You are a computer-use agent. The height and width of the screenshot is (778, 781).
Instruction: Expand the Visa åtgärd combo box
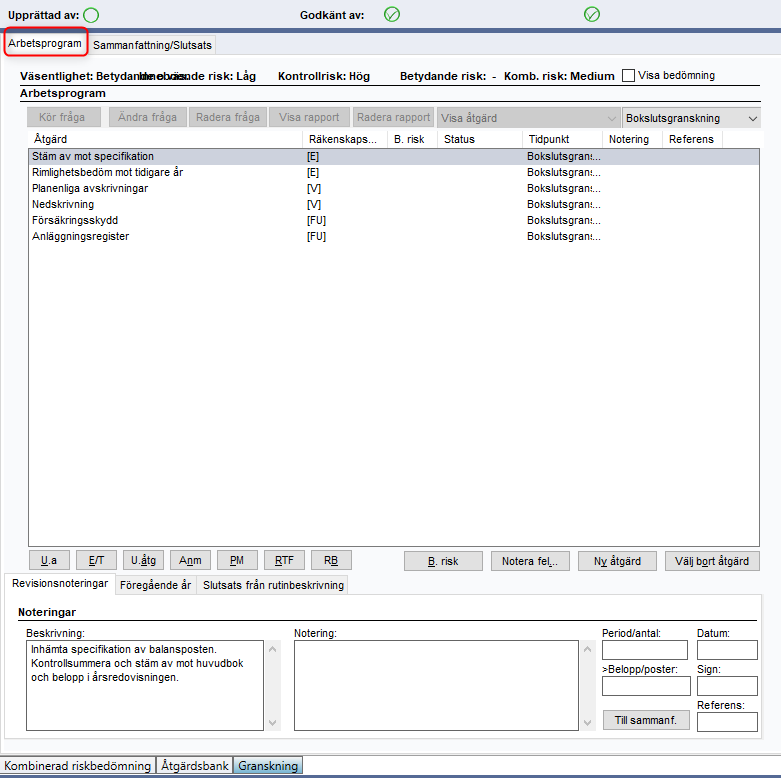click(x=528, y=118)
